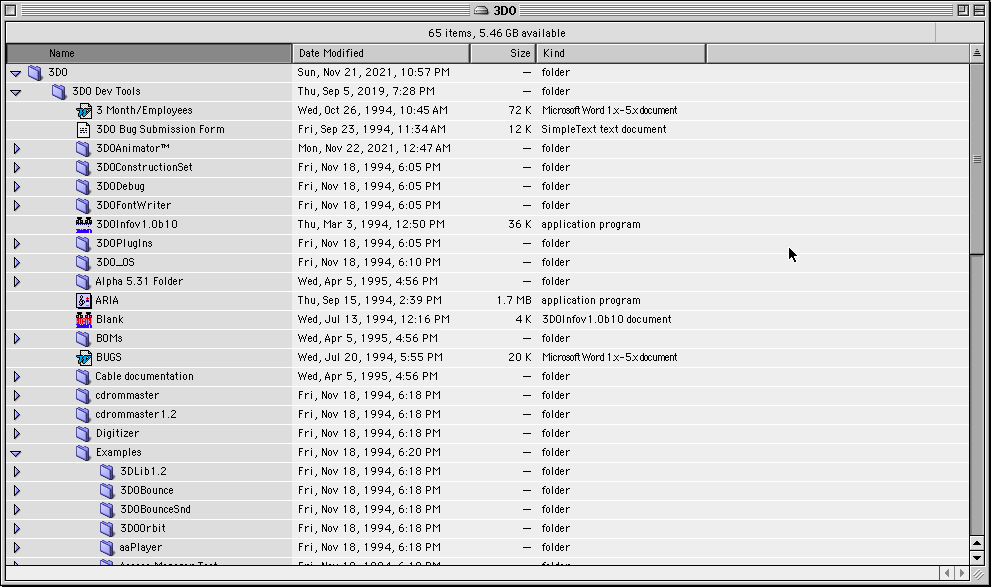Viewport: 991px width, 587px height.
Task: Collapse the 3DO root folder triangle
Action: tap(16, 73)
